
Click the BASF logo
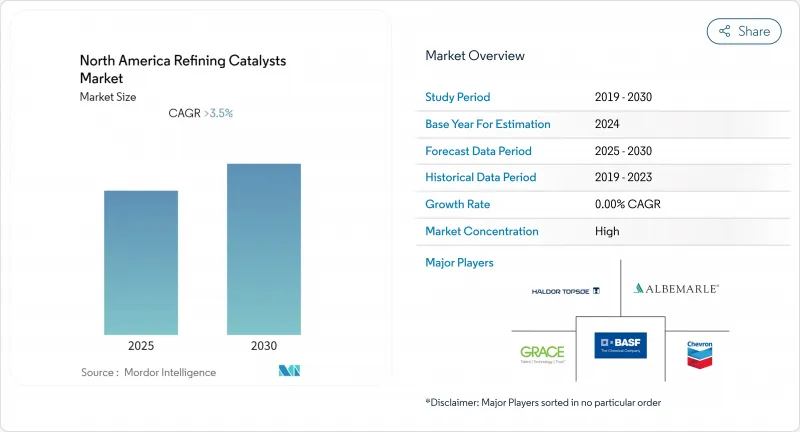620,345
